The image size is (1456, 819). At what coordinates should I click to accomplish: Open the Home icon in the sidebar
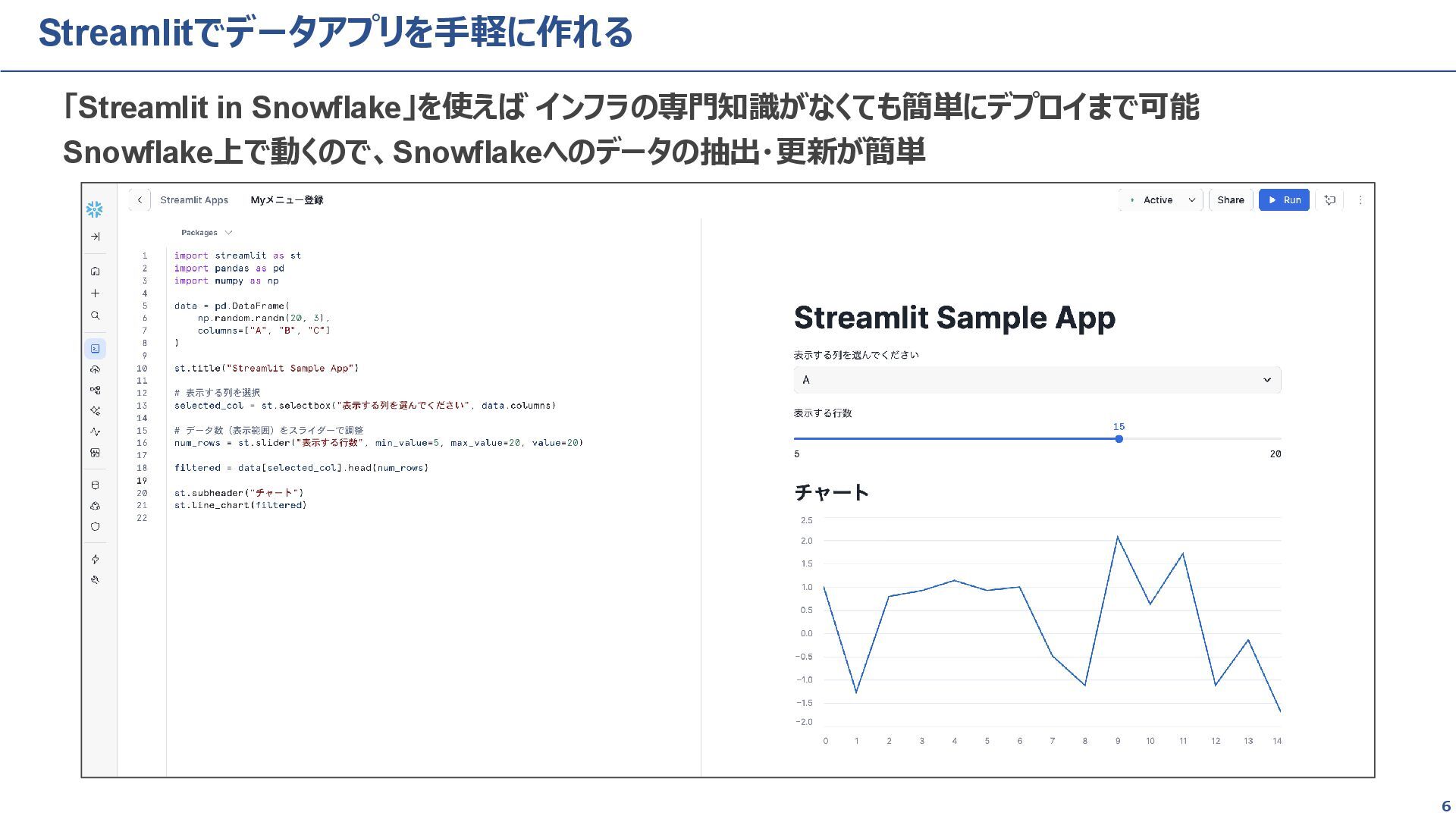(x=95, y=271)
